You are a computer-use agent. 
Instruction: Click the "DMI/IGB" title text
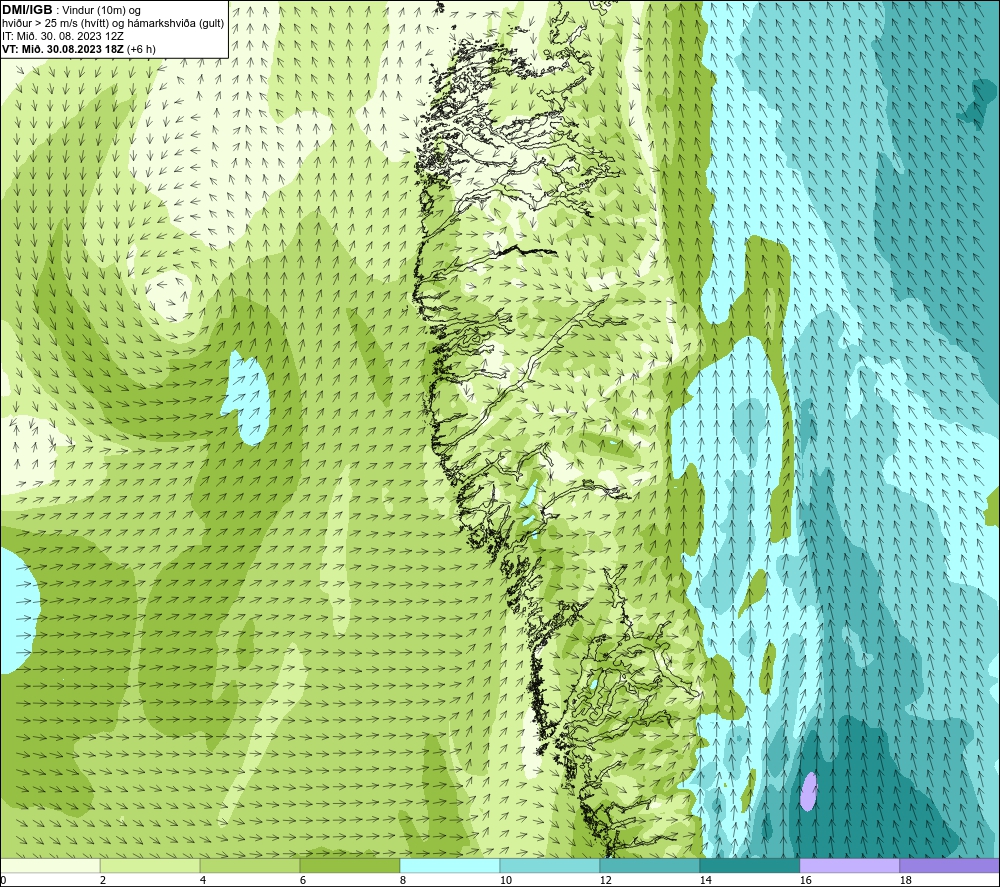pyautogui.click(x=27, y=10)
